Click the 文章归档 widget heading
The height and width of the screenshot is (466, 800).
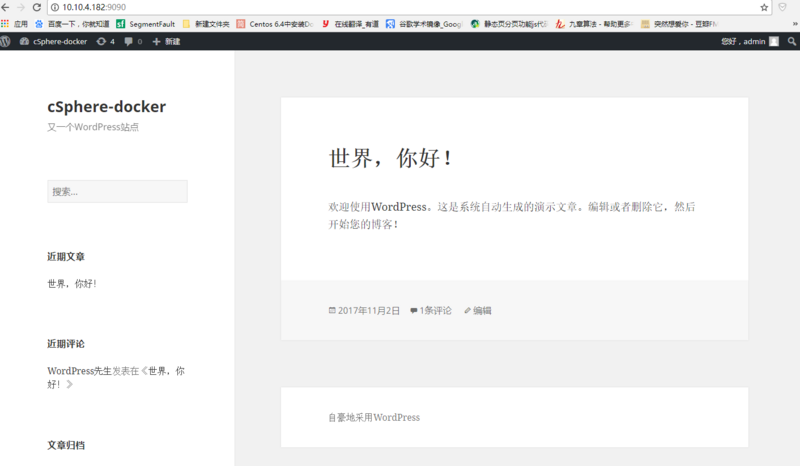click(x=66, y=445)
